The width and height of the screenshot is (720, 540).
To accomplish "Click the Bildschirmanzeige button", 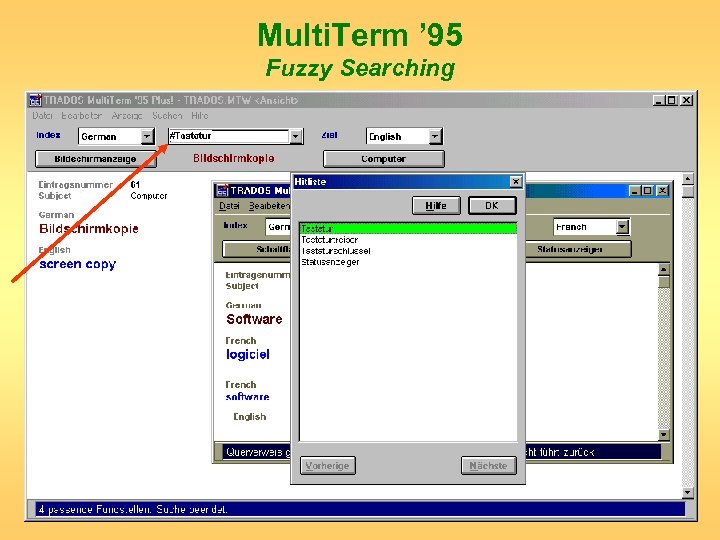I will click(96, 159).
